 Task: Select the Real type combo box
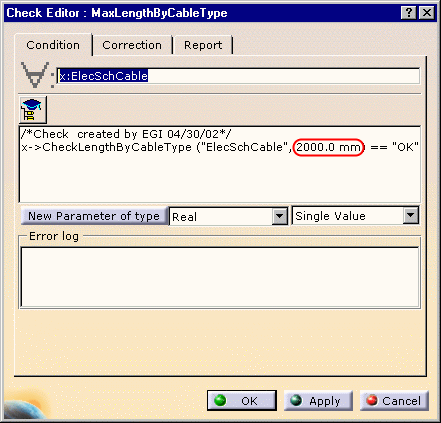point(228,216)
